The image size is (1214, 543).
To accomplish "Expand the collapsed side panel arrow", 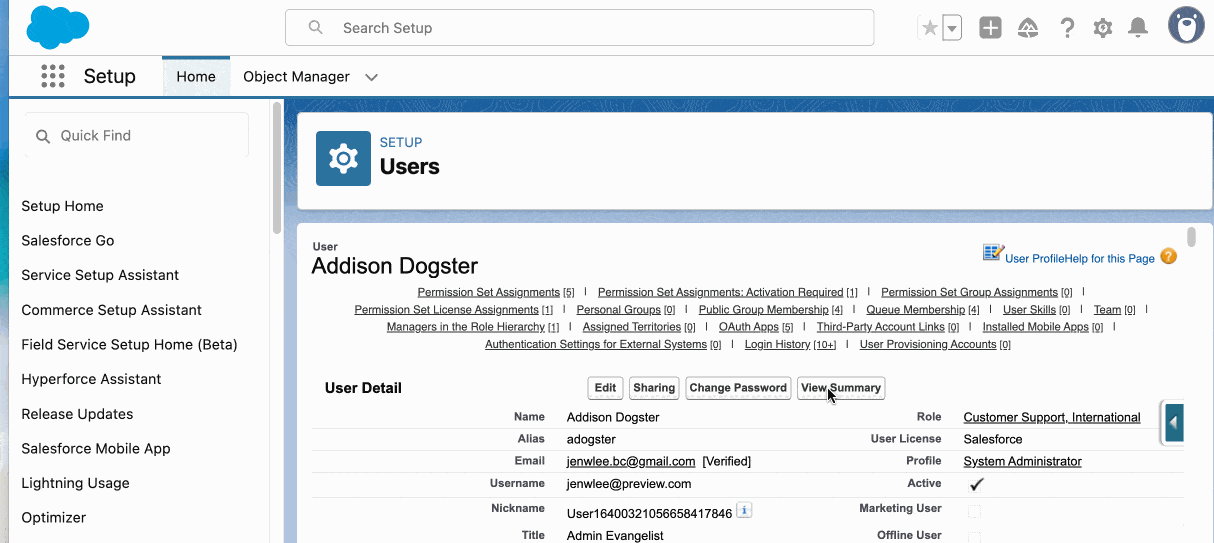I will (x=1174, y=422).
